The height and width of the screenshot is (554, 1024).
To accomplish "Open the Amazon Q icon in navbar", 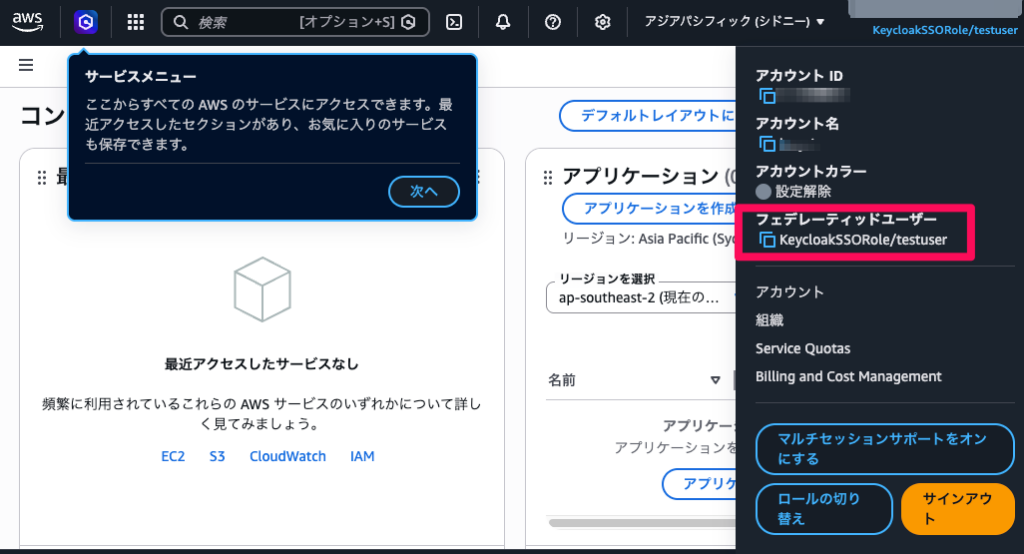I will pyautogui.click(x=86, y=22).
